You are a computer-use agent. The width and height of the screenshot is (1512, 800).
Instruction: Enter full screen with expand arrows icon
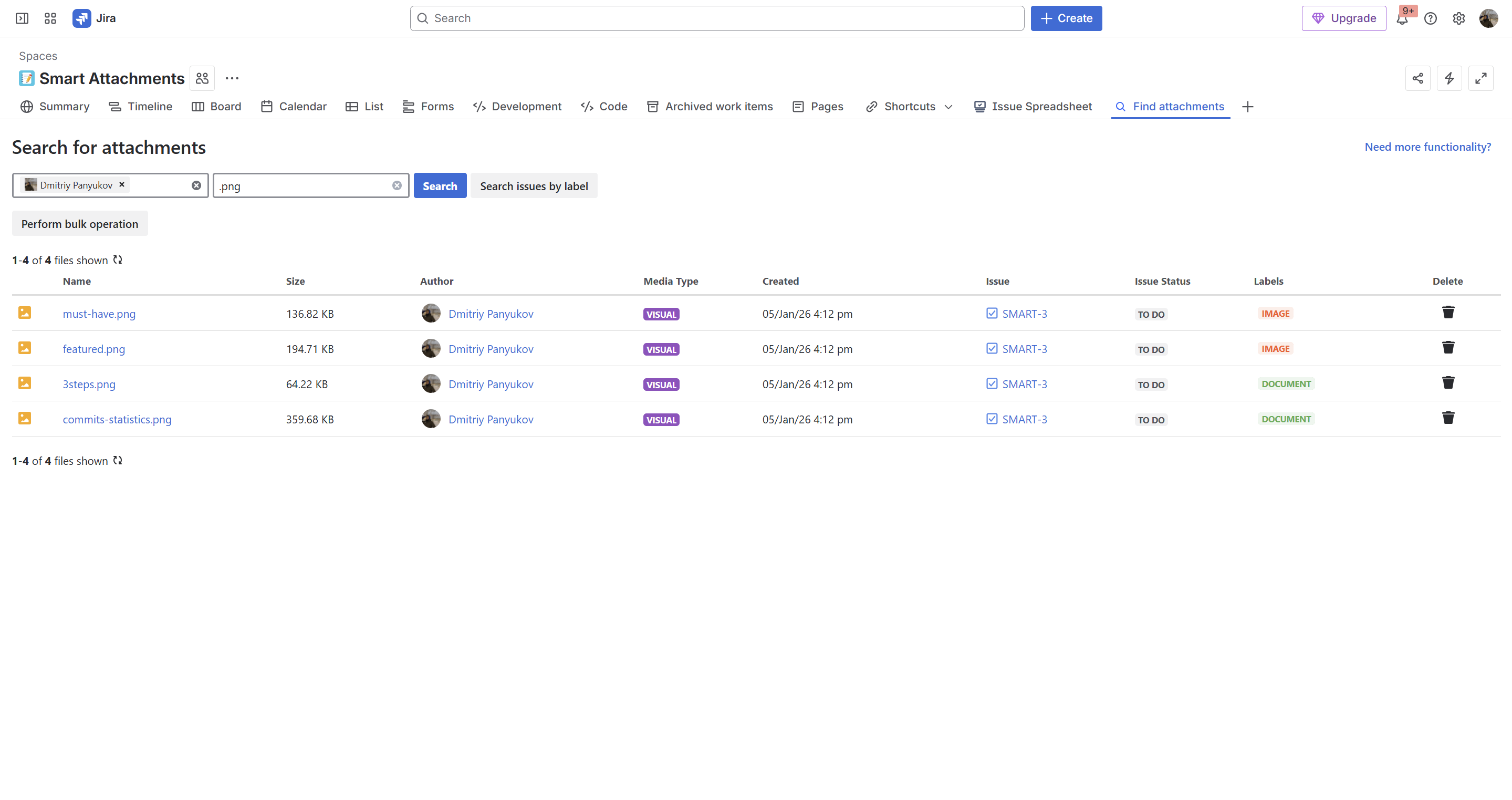click(x=1480, y=78)
